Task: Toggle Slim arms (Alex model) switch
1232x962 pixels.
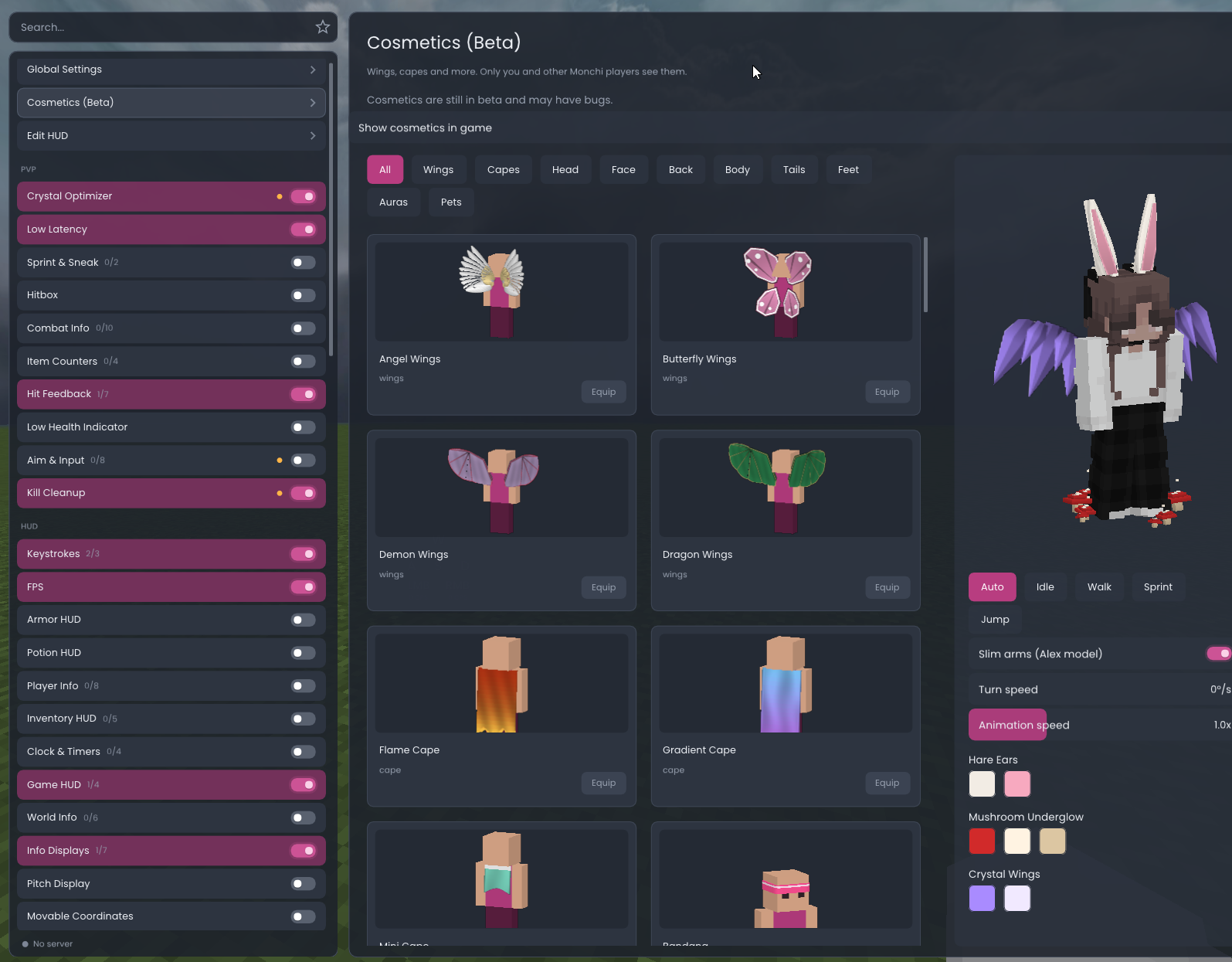Action: [1219, 654]
